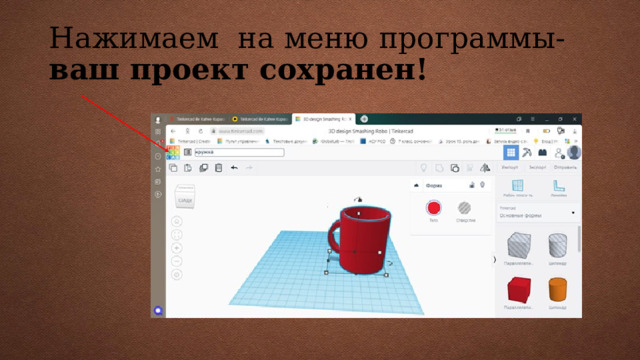
Task: Pick the red box shape
Action: (519, 289)
